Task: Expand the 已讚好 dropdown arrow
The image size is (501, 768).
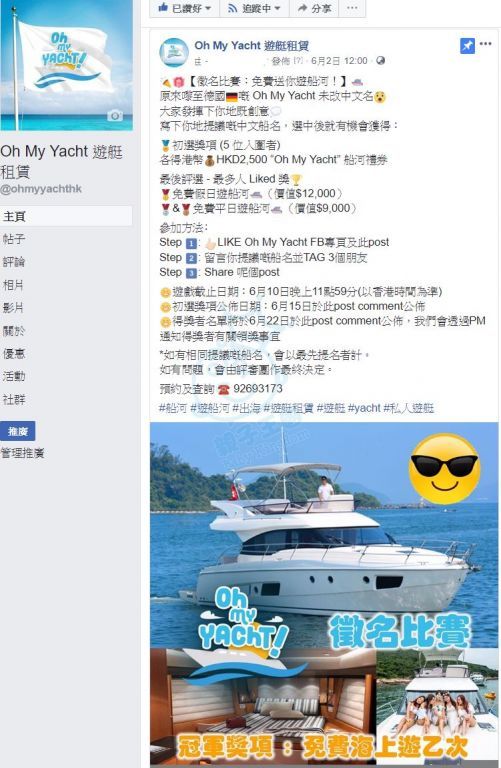Action: click(208, 8)
